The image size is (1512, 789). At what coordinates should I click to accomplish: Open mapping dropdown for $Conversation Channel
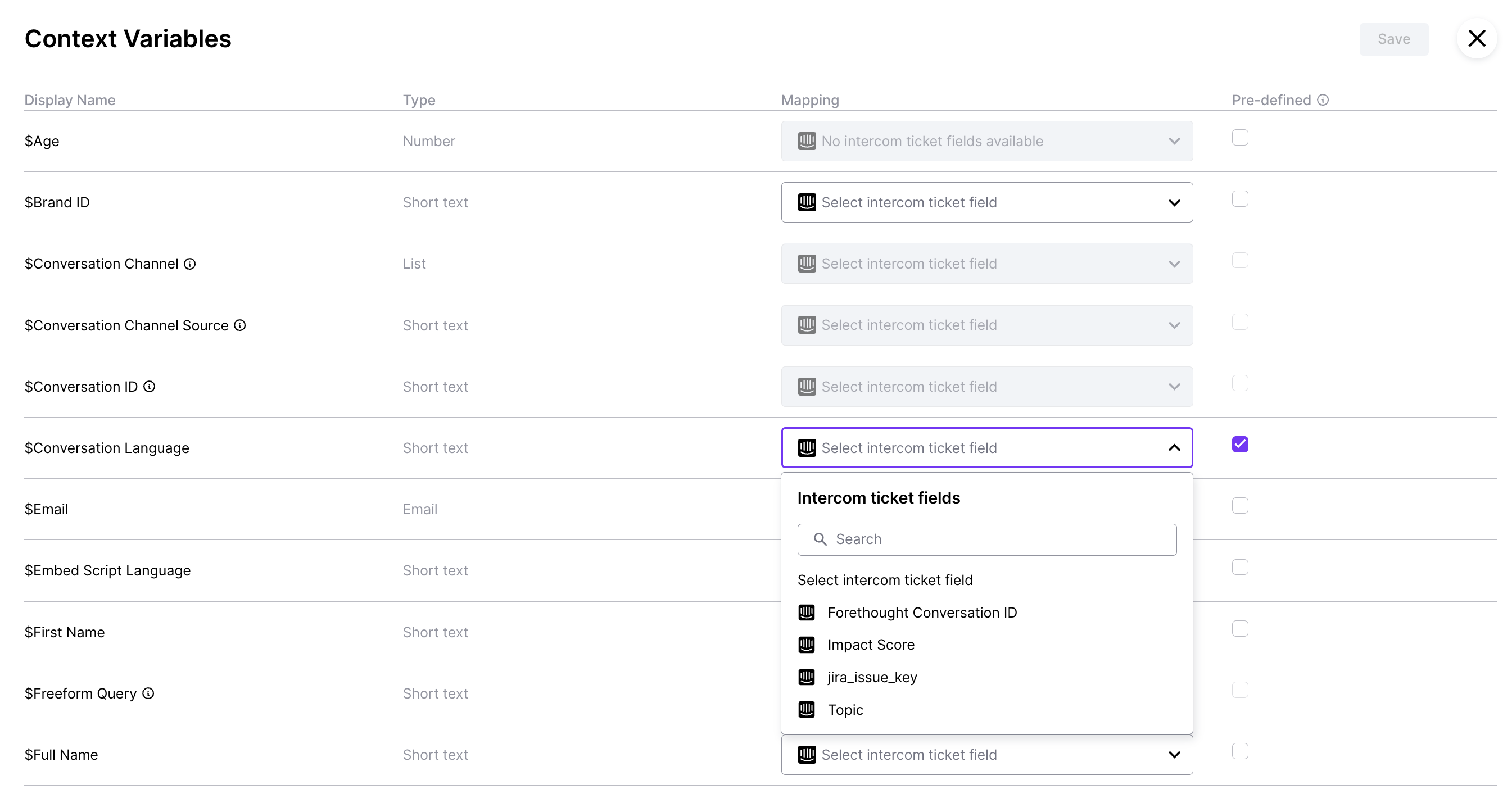[986, 264]
